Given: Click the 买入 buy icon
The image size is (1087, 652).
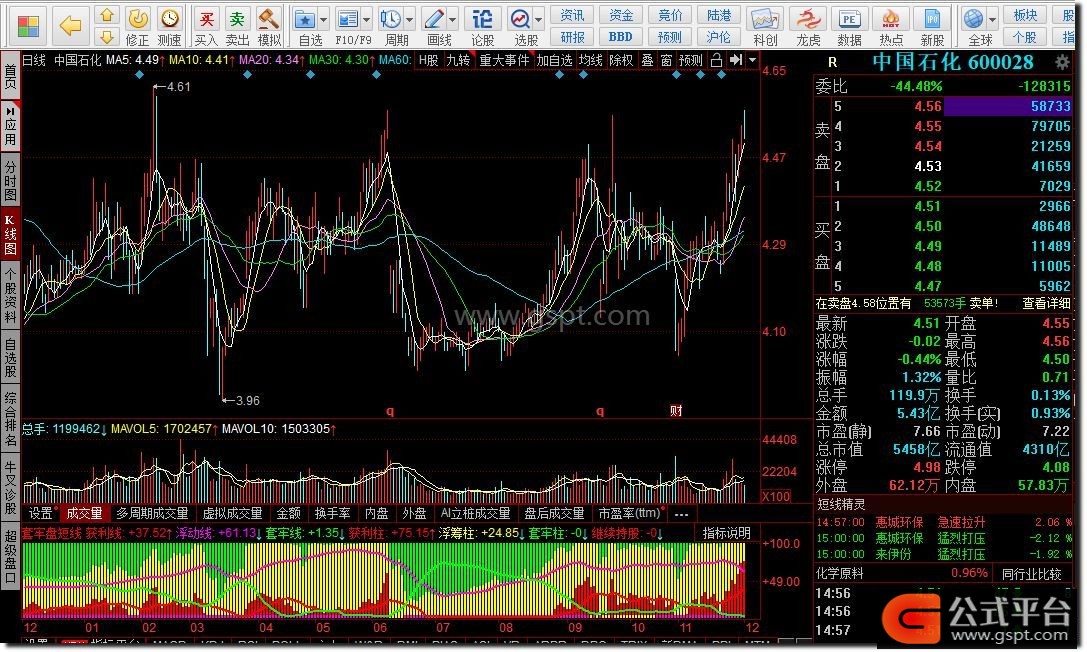Looking at the screenshot, I should point(206,26).
